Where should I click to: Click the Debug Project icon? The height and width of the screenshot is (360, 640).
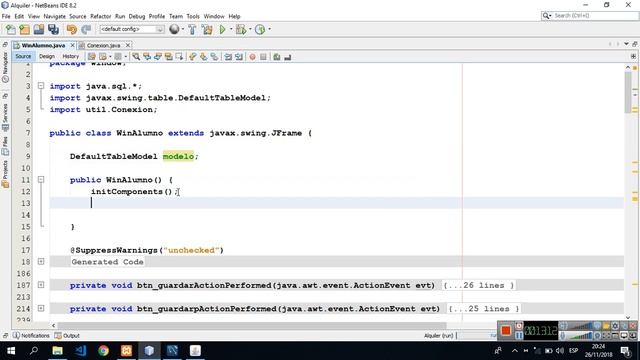[241, 29]
